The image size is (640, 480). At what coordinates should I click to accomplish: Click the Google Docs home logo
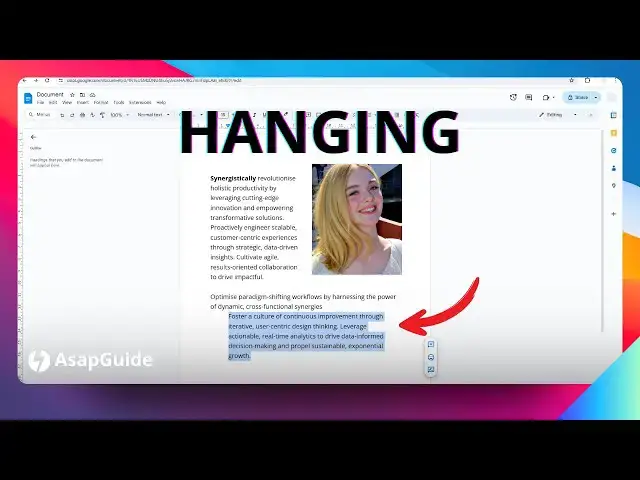click(28, 98)
